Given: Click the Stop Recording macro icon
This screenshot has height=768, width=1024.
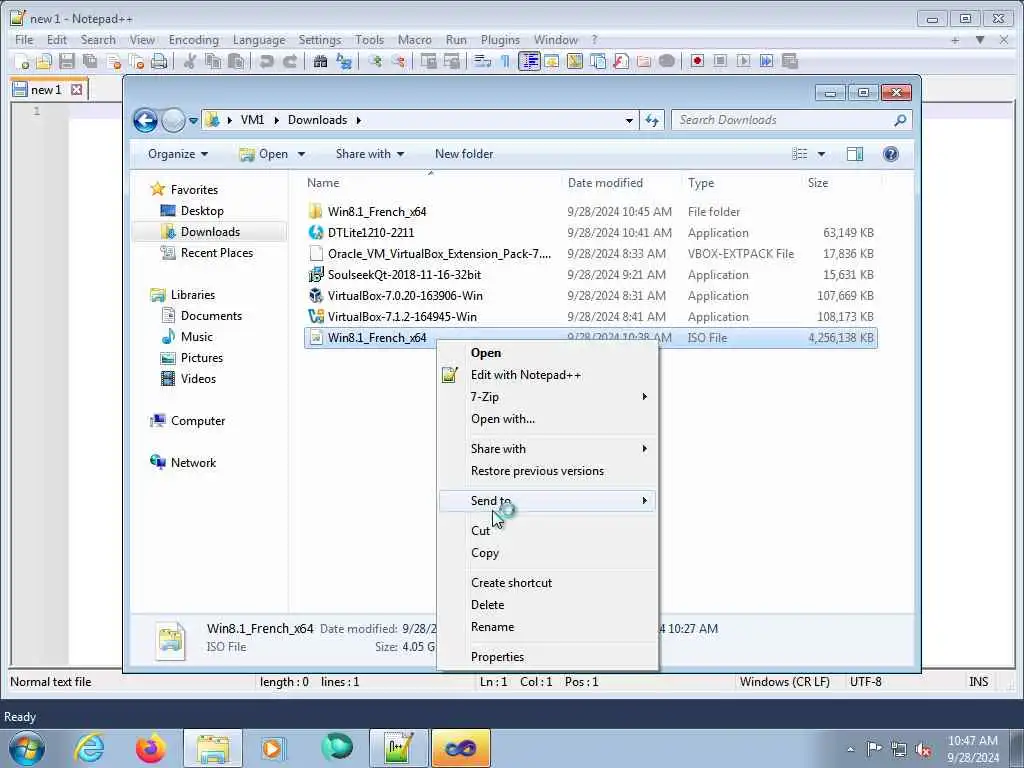Looking at the screenshot, I should click(x=720, y=61).
